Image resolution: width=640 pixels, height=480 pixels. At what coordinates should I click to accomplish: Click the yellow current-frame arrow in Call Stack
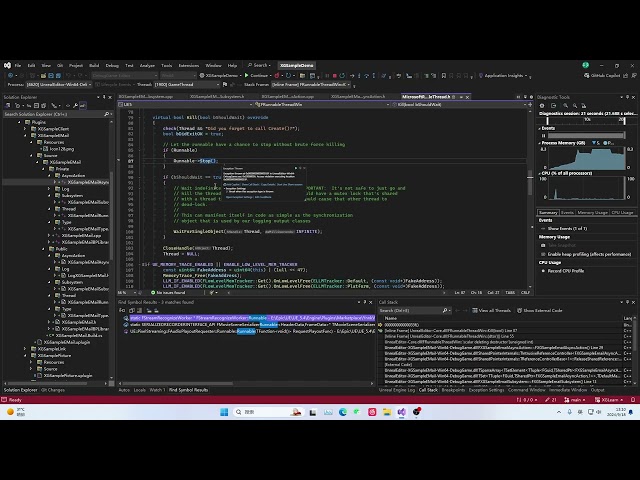click(380, 325)
